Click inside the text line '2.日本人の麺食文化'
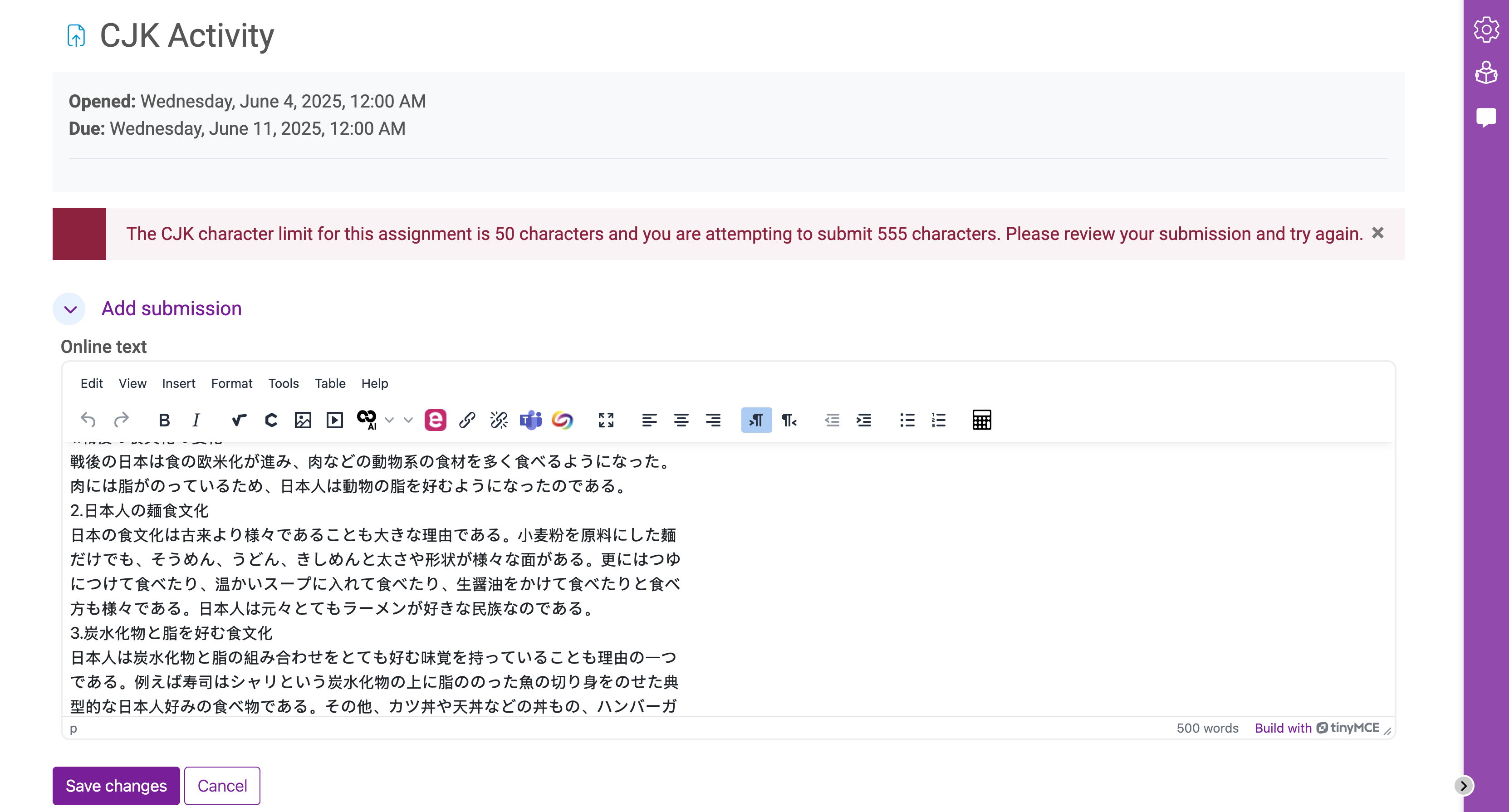The width and height of the screenshot is (1509, 812). click(x=139, y=510)
